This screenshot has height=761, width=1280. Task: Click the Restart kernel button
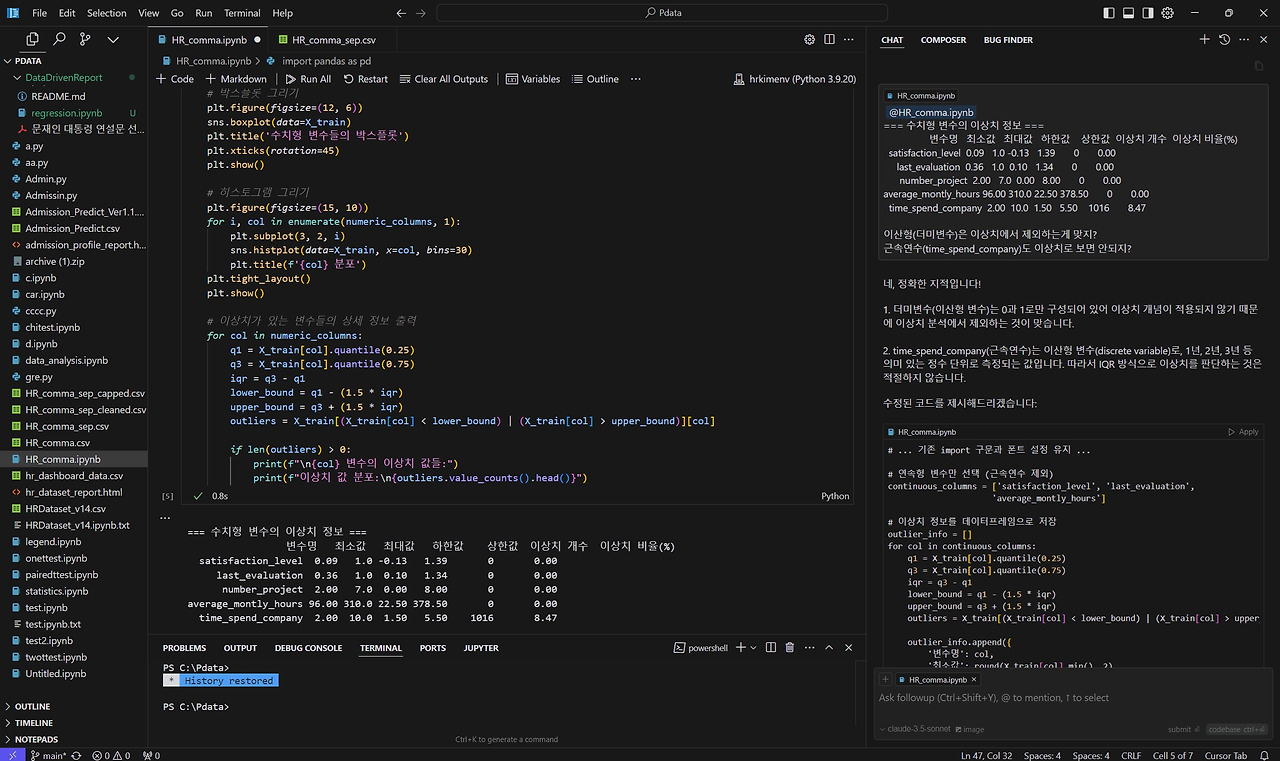click(x=366, y=79)
